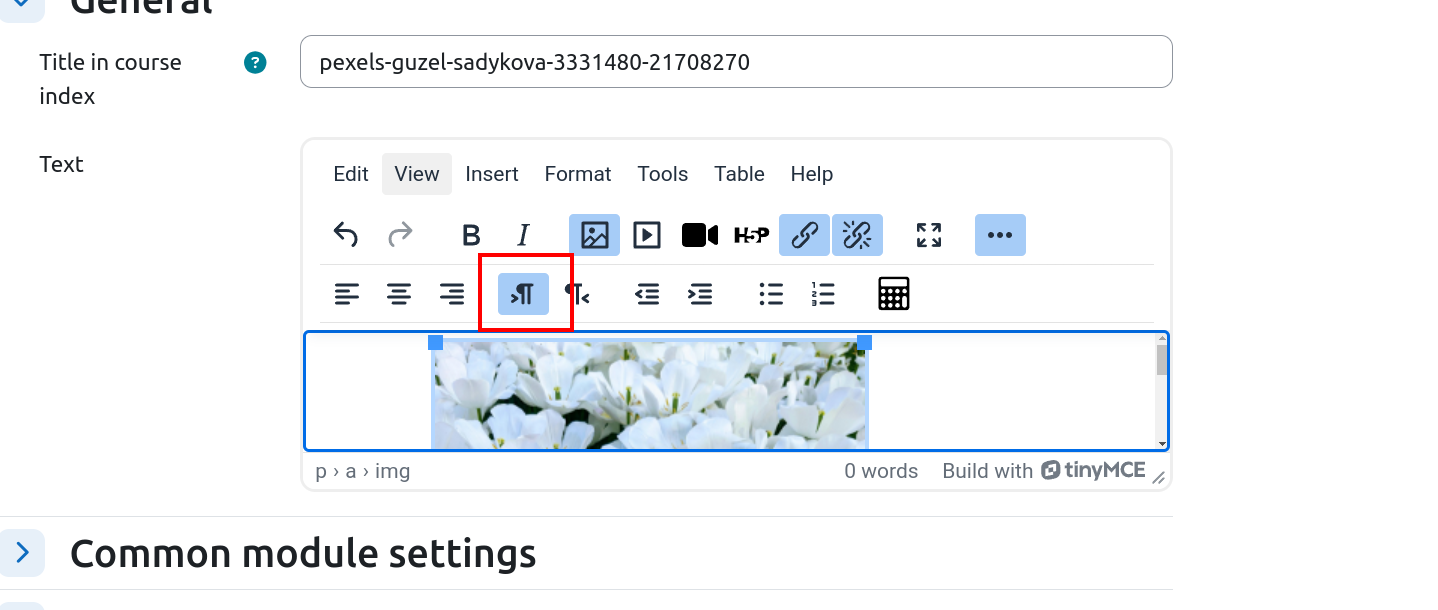This screenshot has width=1438, height=610.
Task: Open the Tools menu
Action: pos(663,174)
